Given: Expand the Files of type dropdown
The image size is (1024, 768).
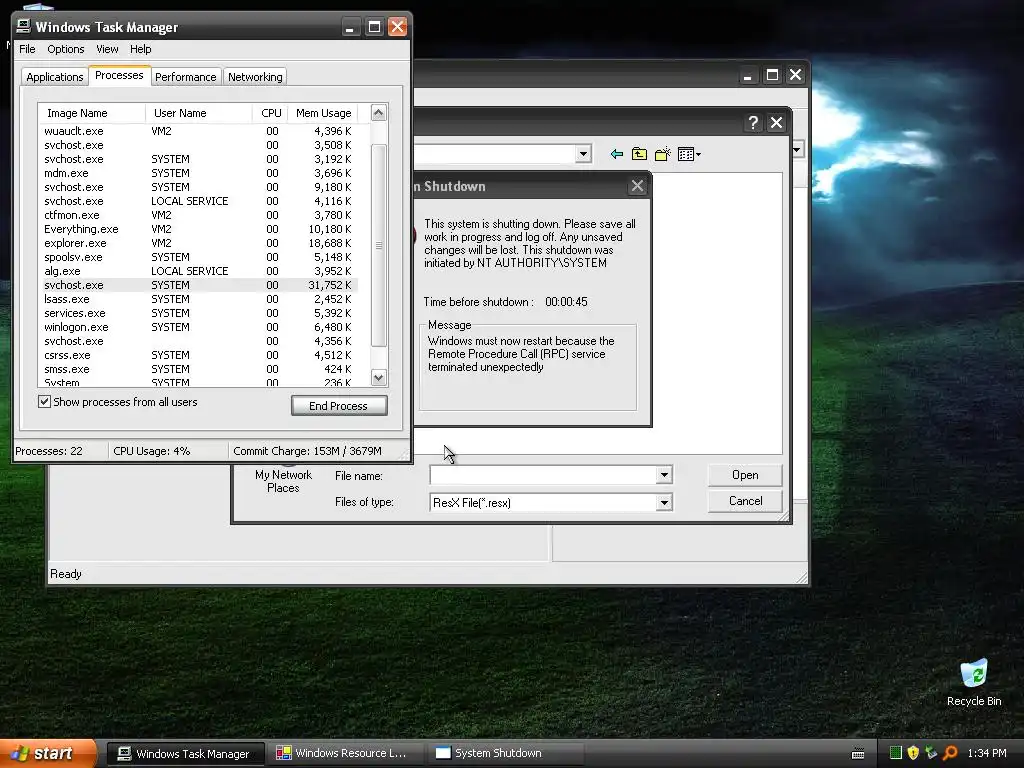Looking at the screenshot, I should pos(664,502).
